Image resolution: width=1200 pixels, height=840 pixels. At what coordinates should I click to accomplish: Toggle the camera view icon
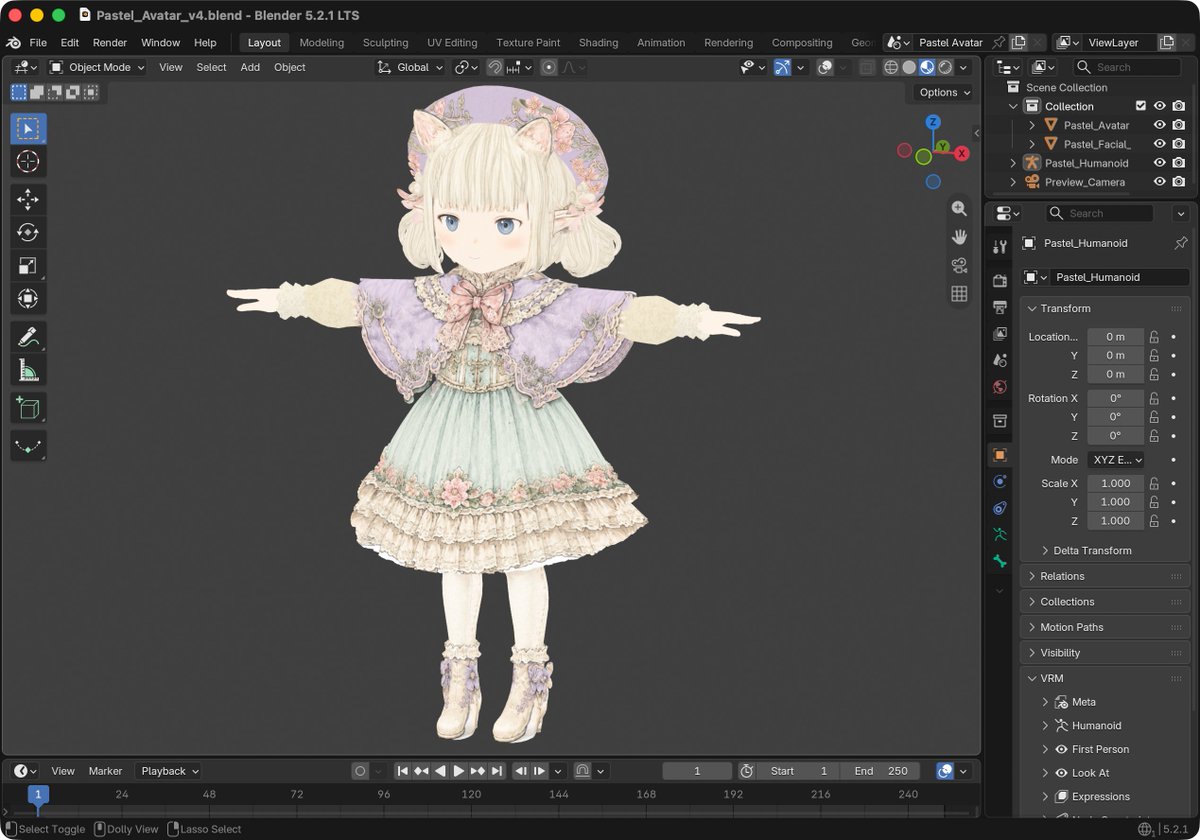[959, 265]
